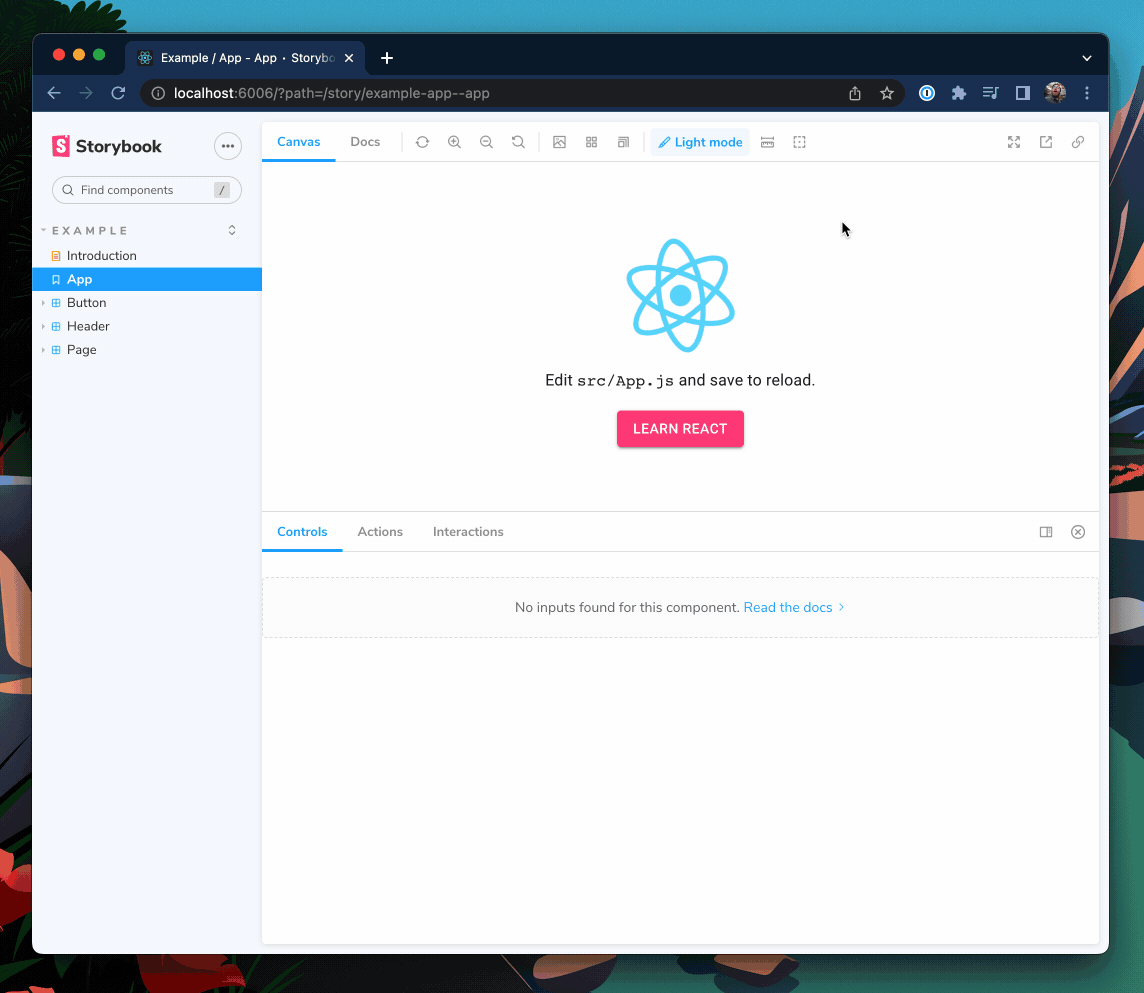This screenshot has height=993, width=1144.
Task: Zoom in on the canvas
Action: coord(455,142)
